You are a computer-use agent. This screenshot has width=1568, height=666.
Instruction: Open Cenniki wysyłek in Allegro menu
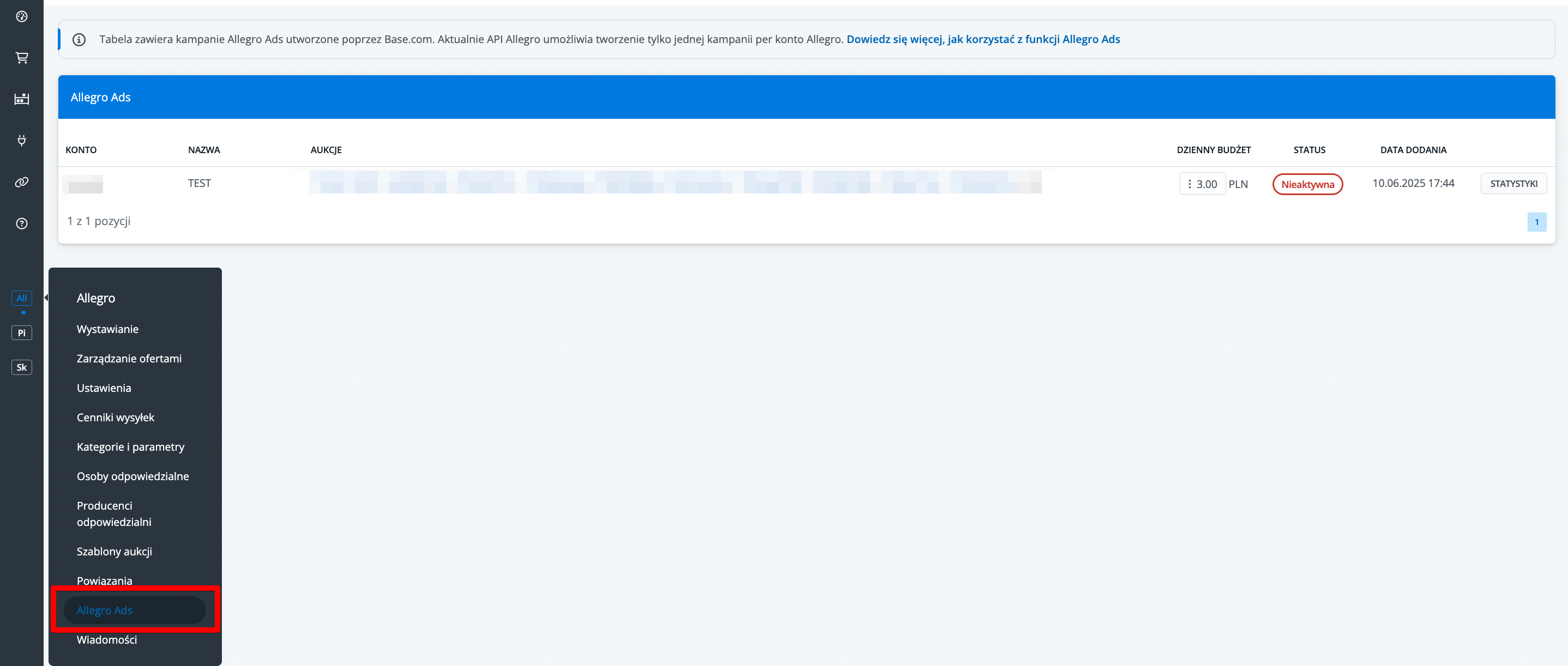point(115,417)
